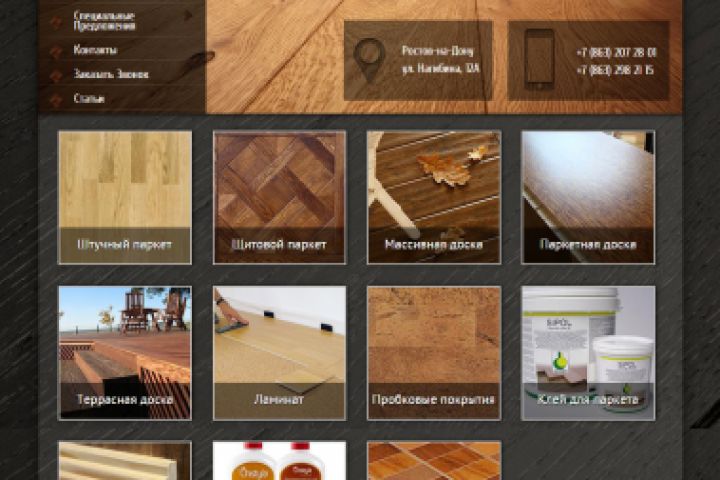Expand the Специальные Предложения submenu arrow
The height and width of the screenshot is (480, 720).
tap(188, 15)
